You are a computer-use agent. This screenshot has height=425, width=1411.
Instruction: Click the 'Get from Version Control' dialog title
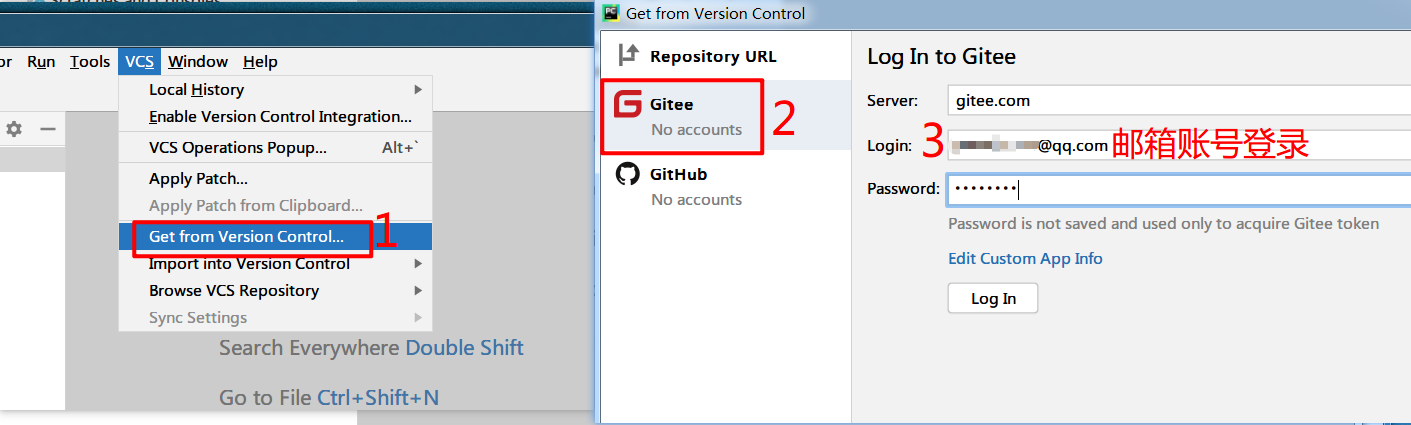(715, 14)
